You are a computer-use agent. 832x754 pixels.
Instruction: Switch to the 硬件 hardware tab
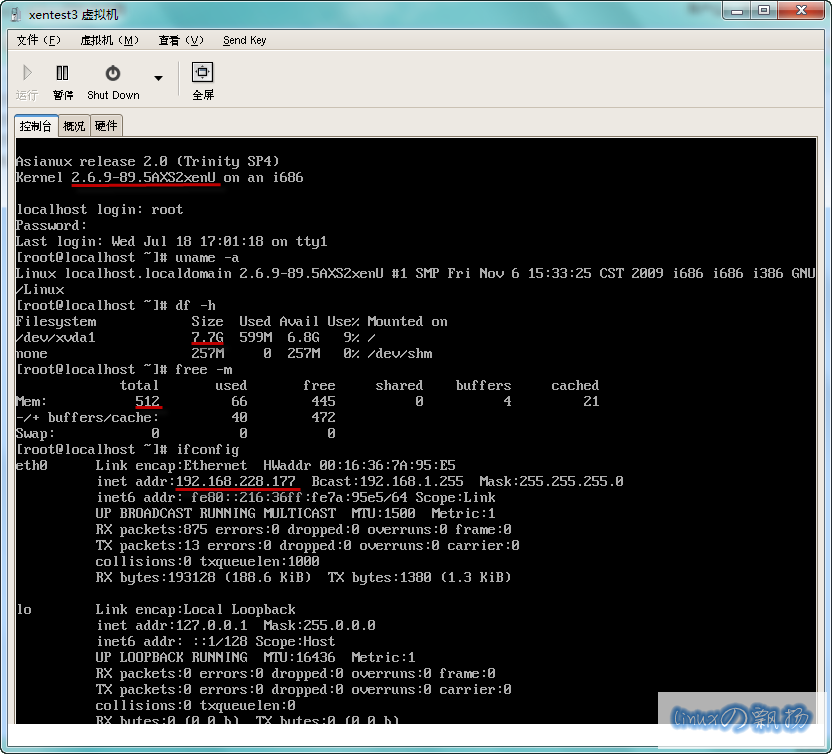coord(106,126)
